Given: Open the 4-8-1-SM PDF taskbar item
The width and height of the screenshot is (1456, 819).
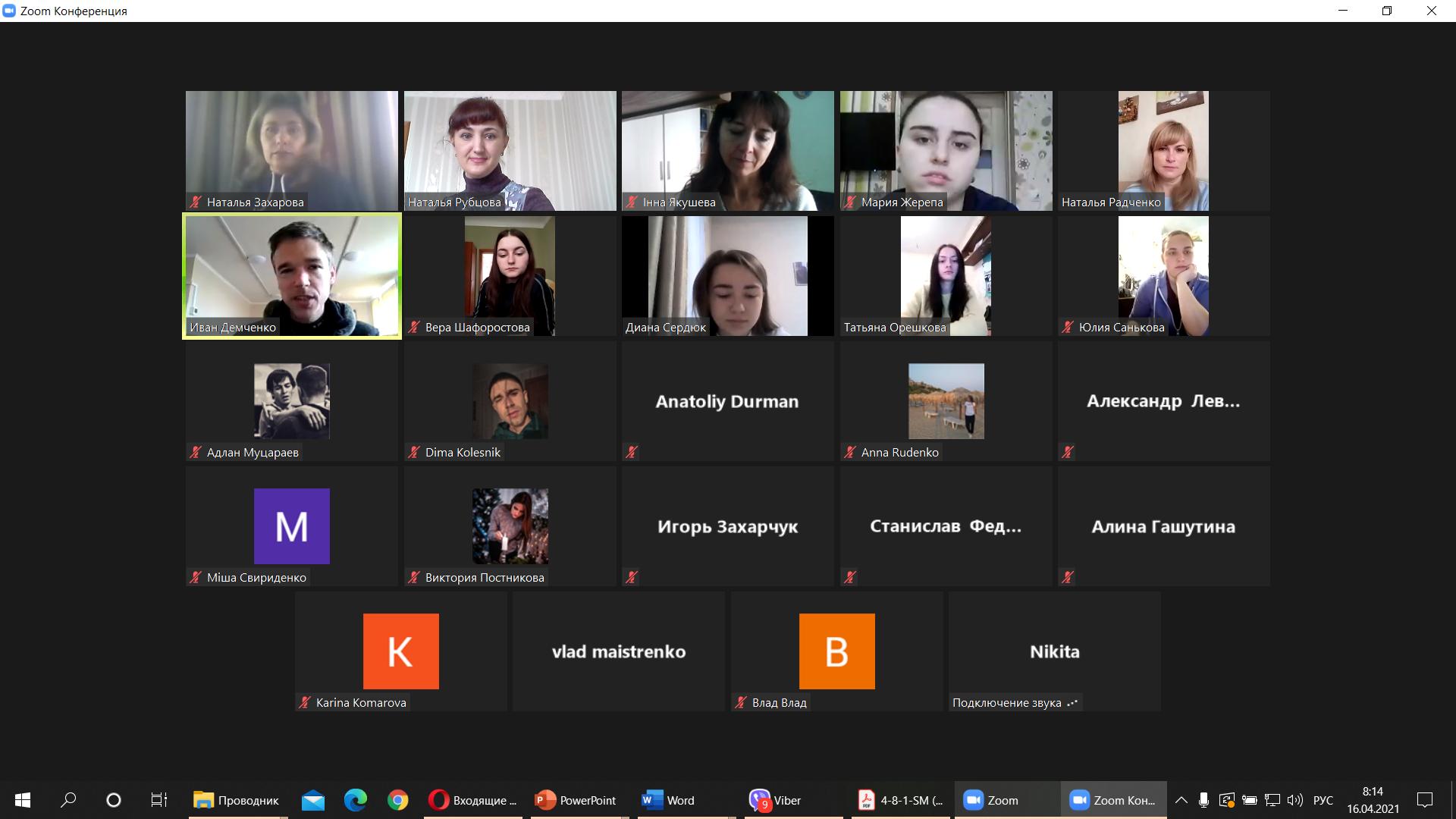Looking at the screenshot, I should (x=901, y=800).
